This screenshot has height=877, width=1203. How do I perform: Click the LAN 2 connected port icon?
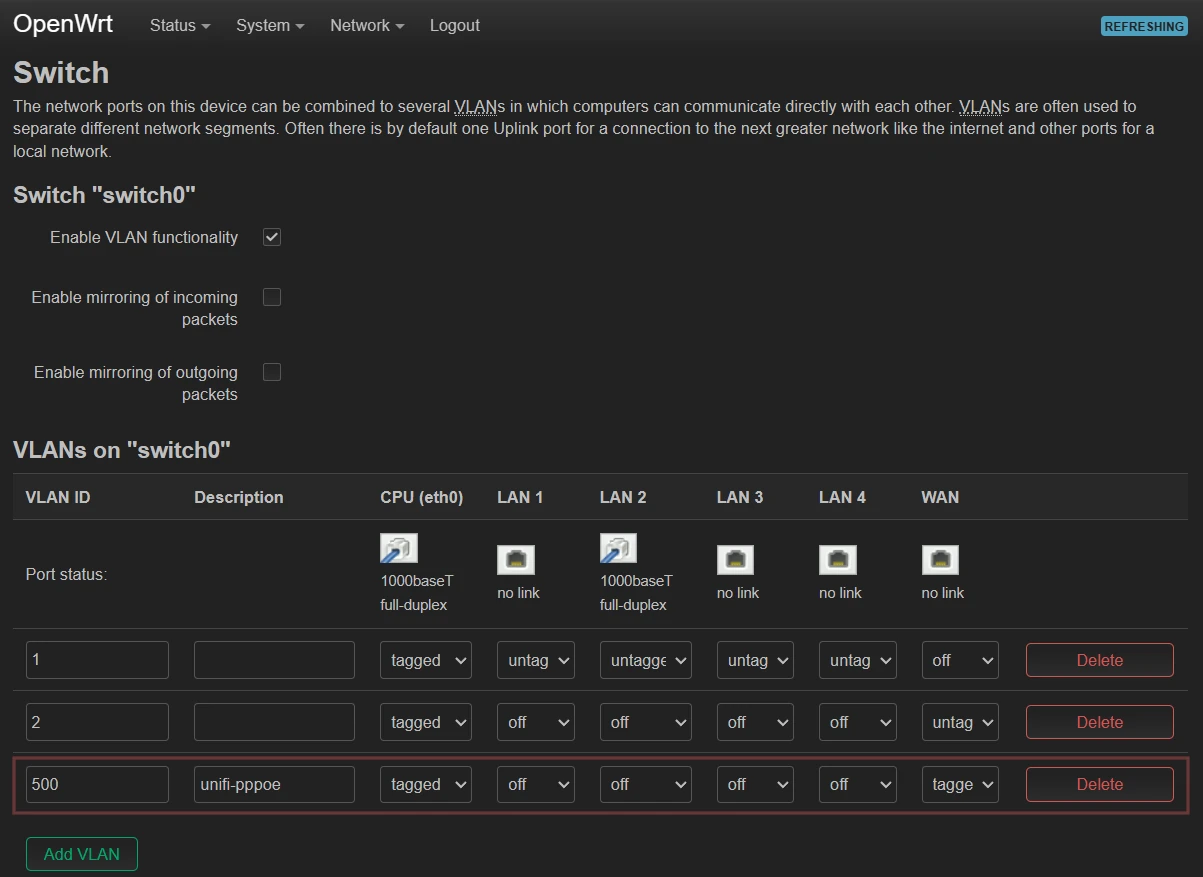(x=618, y=549)
